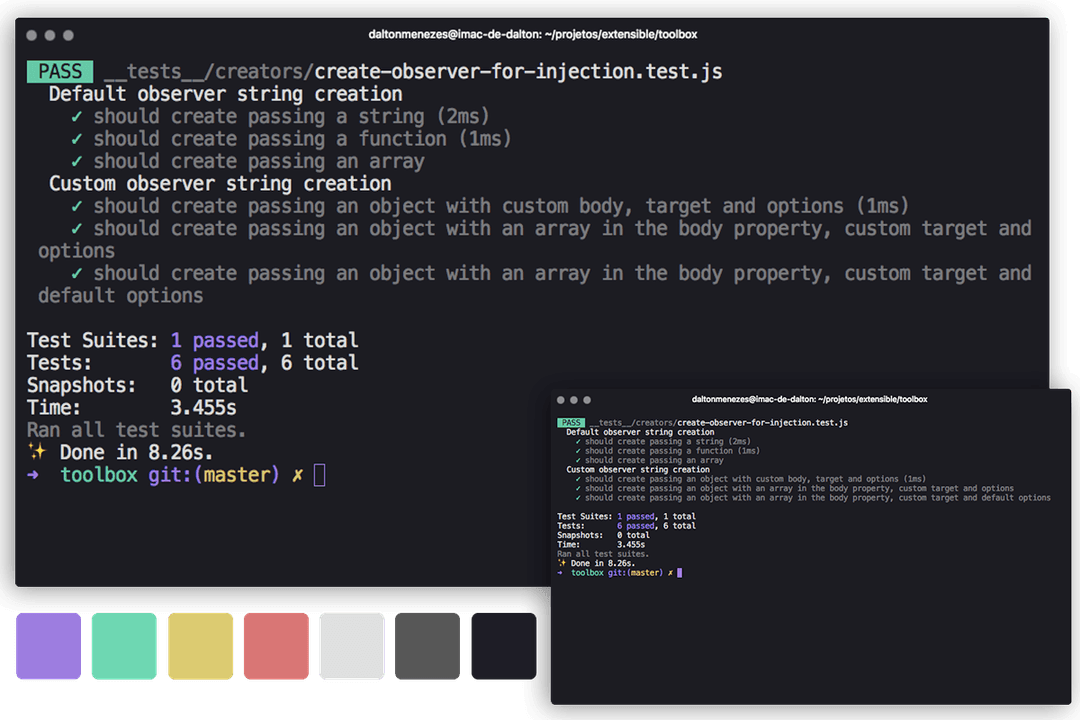
Task: Select the teal green color swatch
Action: pos(124,646)
